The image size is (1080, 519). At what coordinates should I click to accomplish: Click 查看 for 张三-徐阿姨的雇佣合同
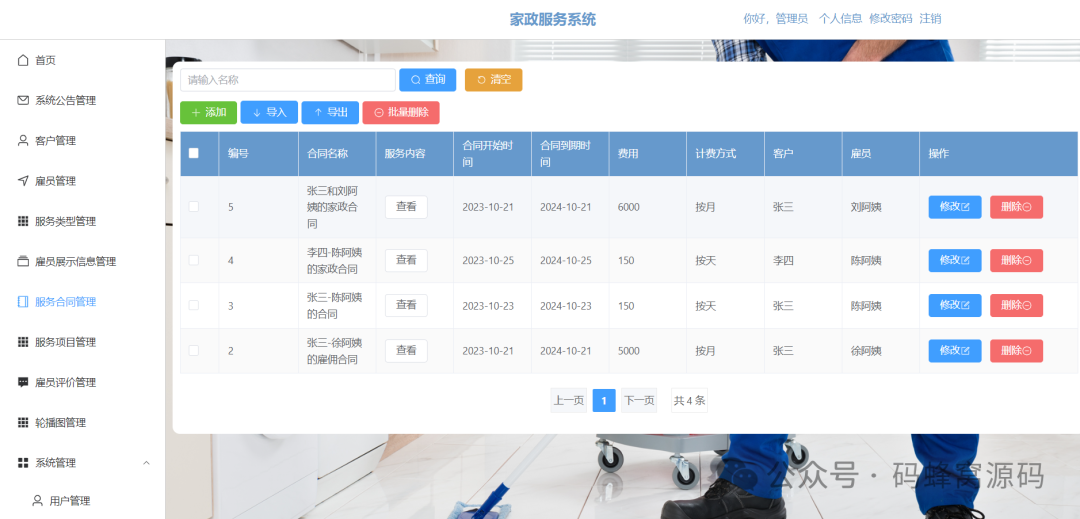tap(406, 350)
